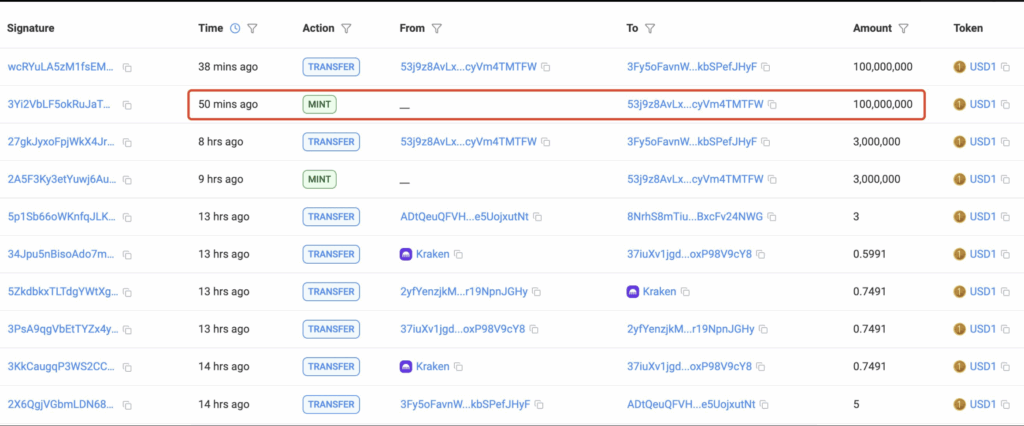The image size is (1024, 426).
Task: Select the Token column header
Action: click(968, 28)
